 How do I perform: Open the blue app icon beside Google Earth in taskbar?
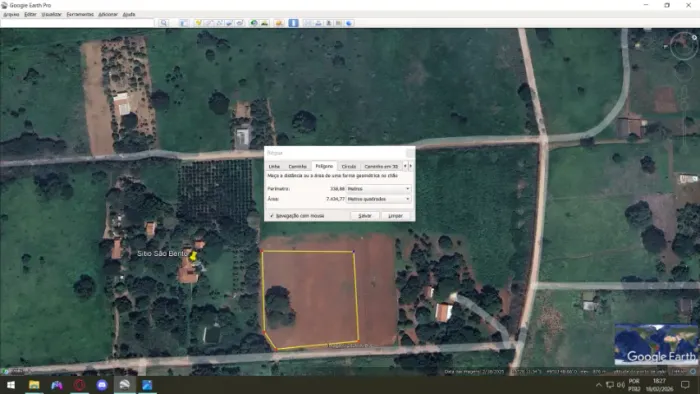pyautogui.click(x=147, y=385)
